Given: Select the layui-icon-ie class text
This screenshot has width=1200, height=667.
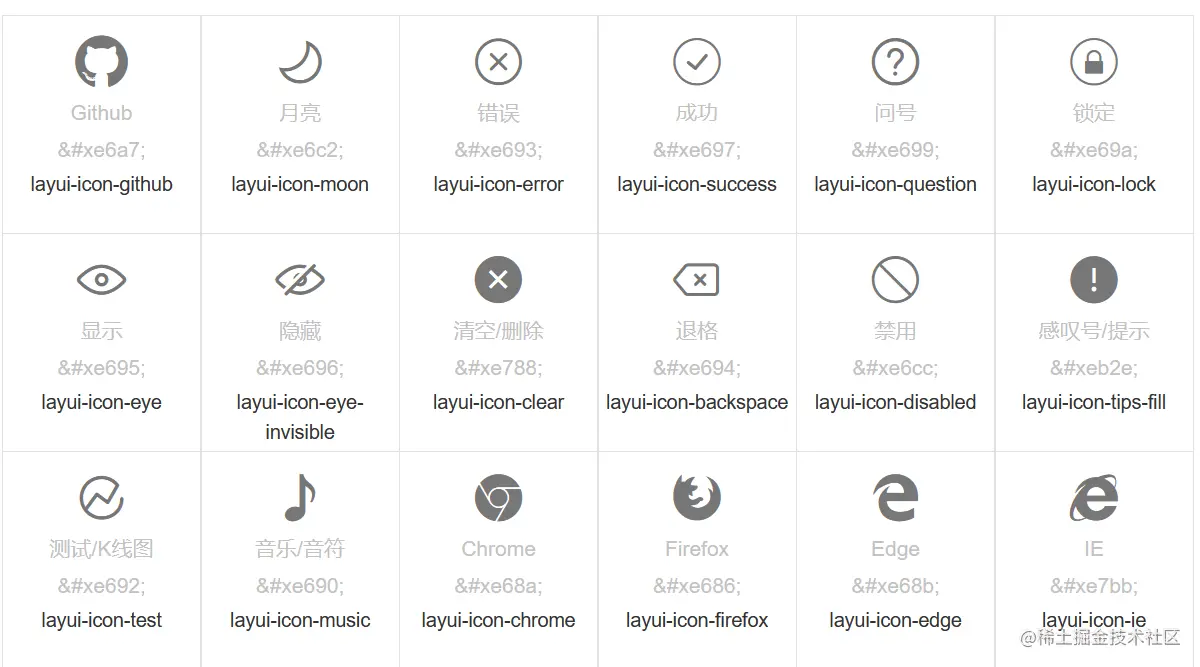Looking at the screenshot, I should coord(1094,620).
